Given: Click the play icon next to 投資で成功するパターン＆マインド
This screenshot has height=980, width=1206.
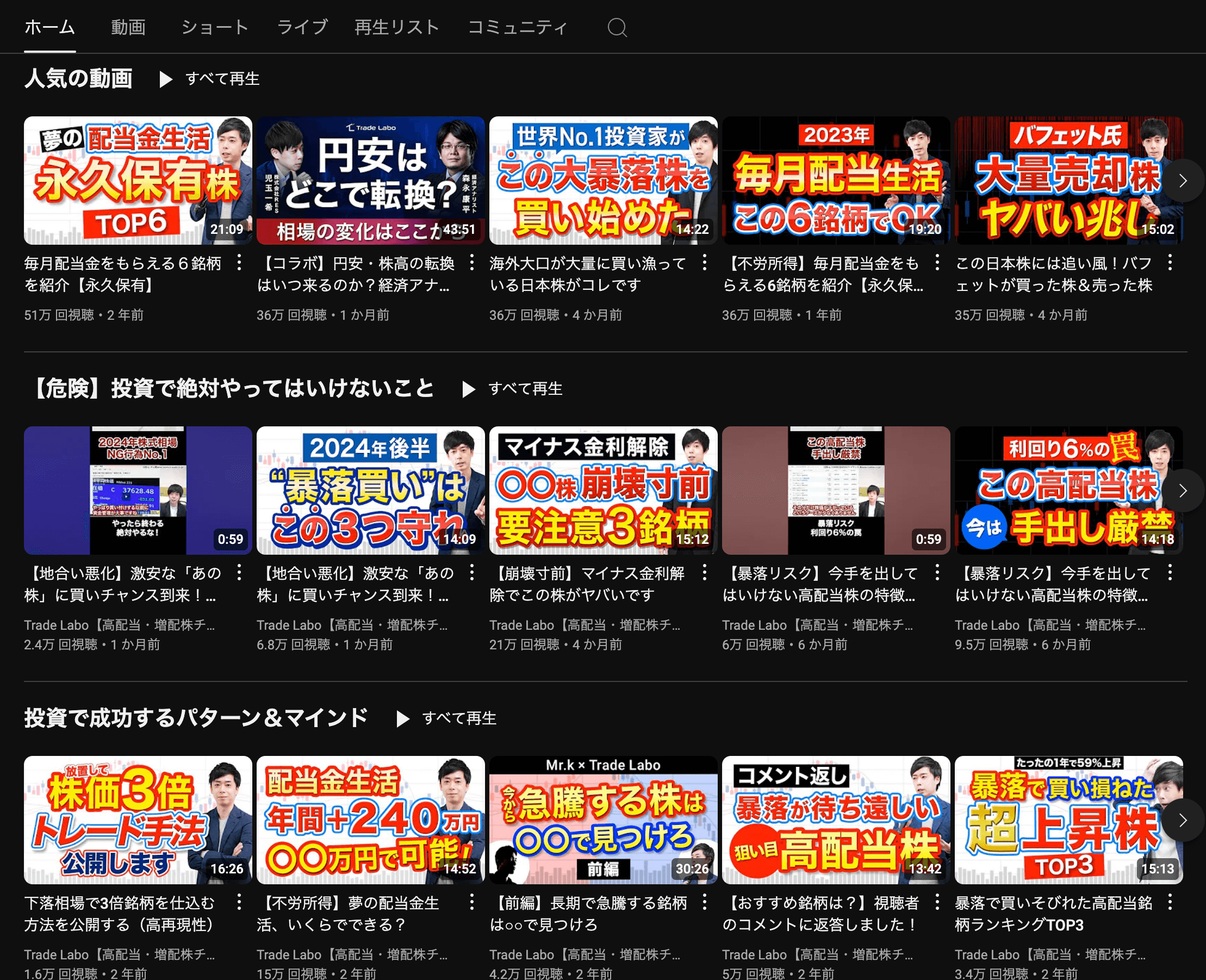Looking at the screenshot, I should (402, 719).
